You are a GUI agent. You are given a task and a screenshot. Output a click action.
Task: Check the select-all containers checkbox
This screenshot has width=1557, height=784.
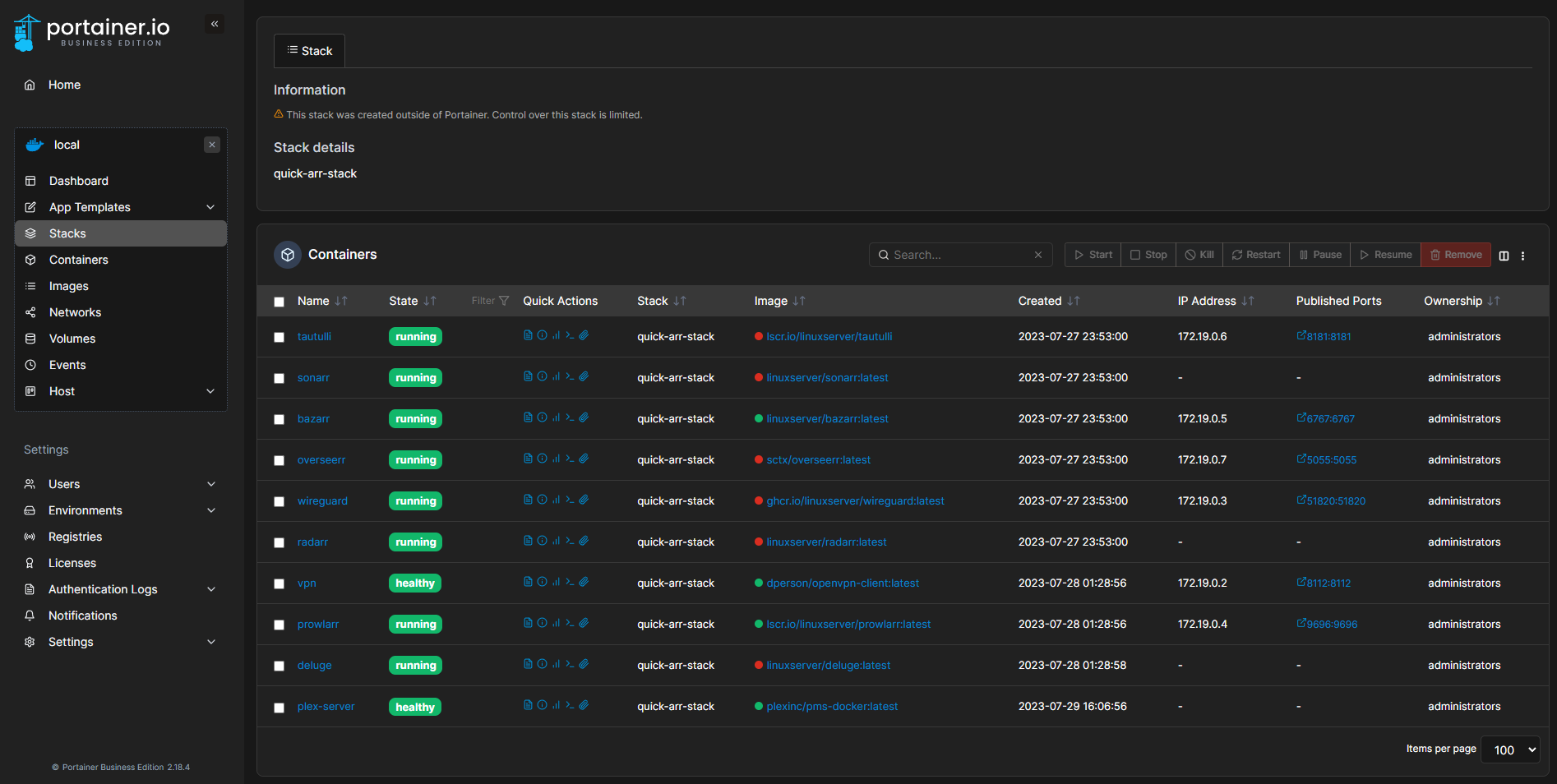(279, 302)
